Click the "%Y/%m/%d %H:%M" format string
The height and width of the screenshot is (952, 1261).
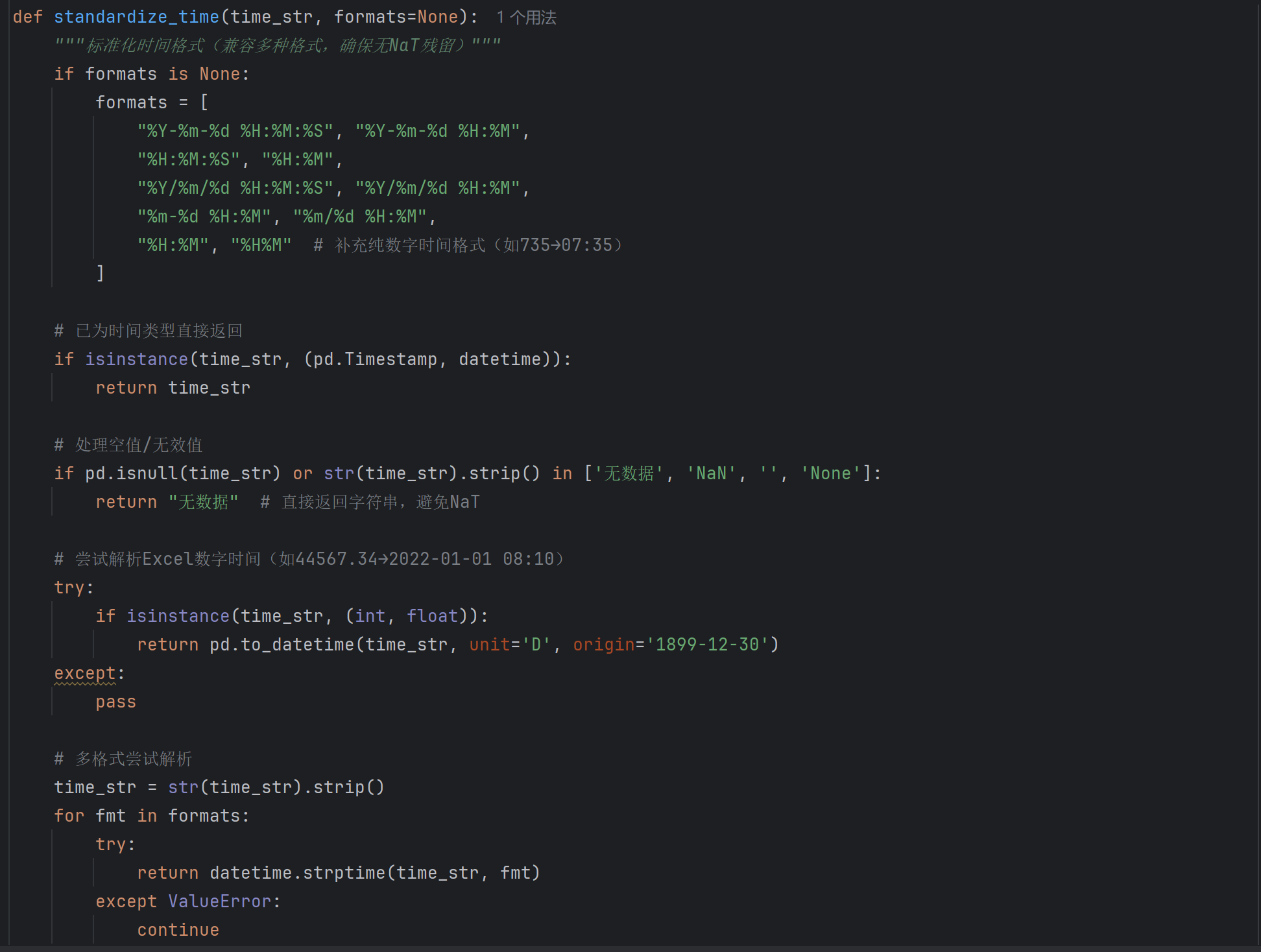(x=438, y=188)
